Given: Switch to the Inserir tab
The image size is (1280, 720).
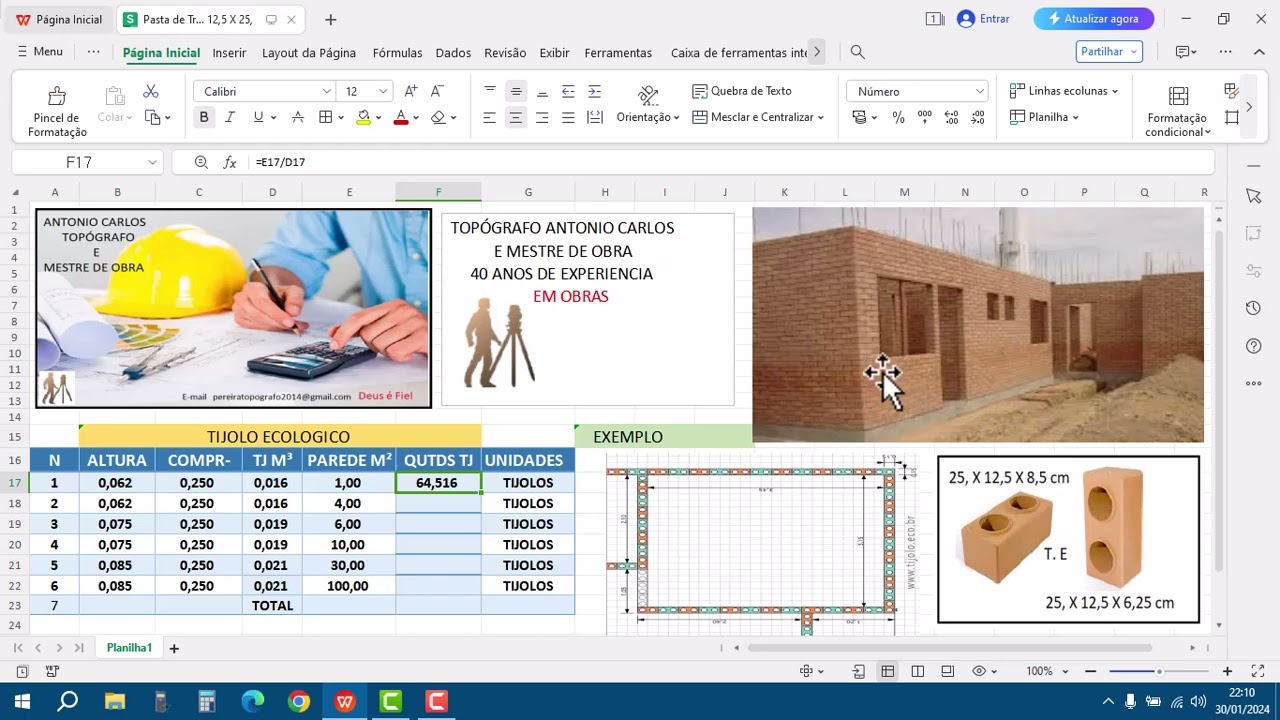Looking at the screenshot, I should [229, 53].
